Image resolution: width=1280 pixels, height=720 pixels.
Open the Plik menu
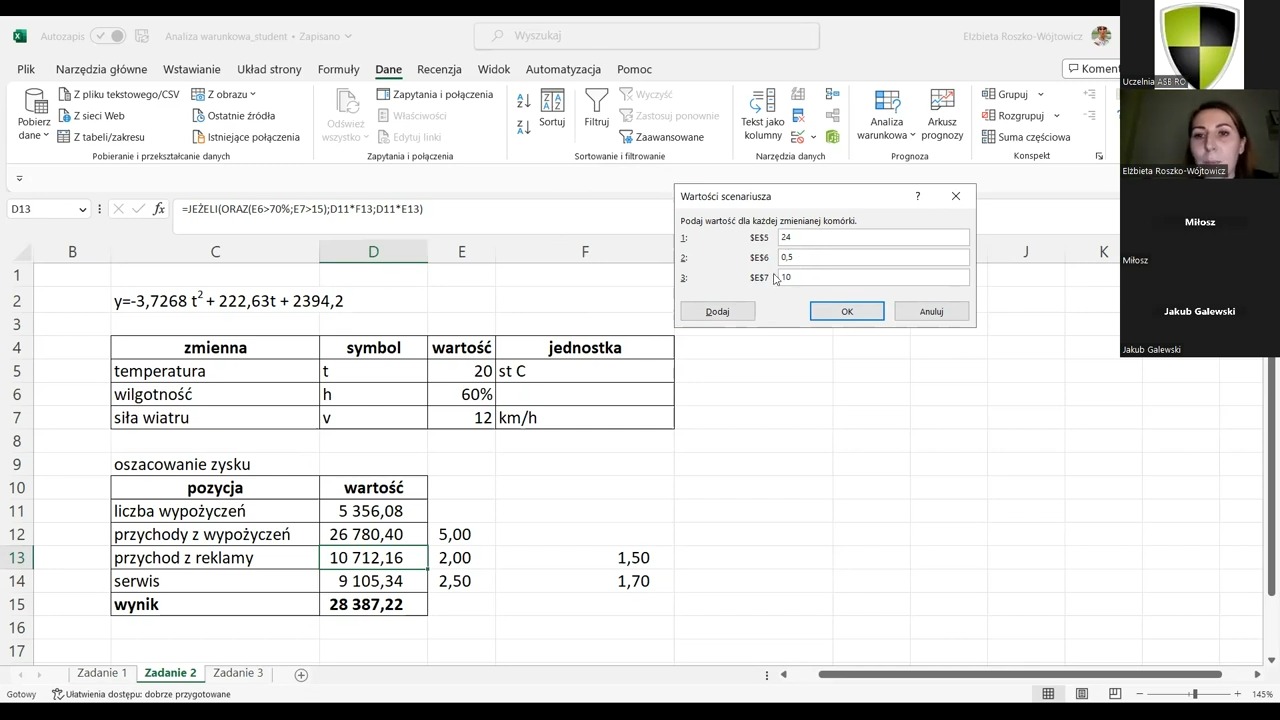26,69
